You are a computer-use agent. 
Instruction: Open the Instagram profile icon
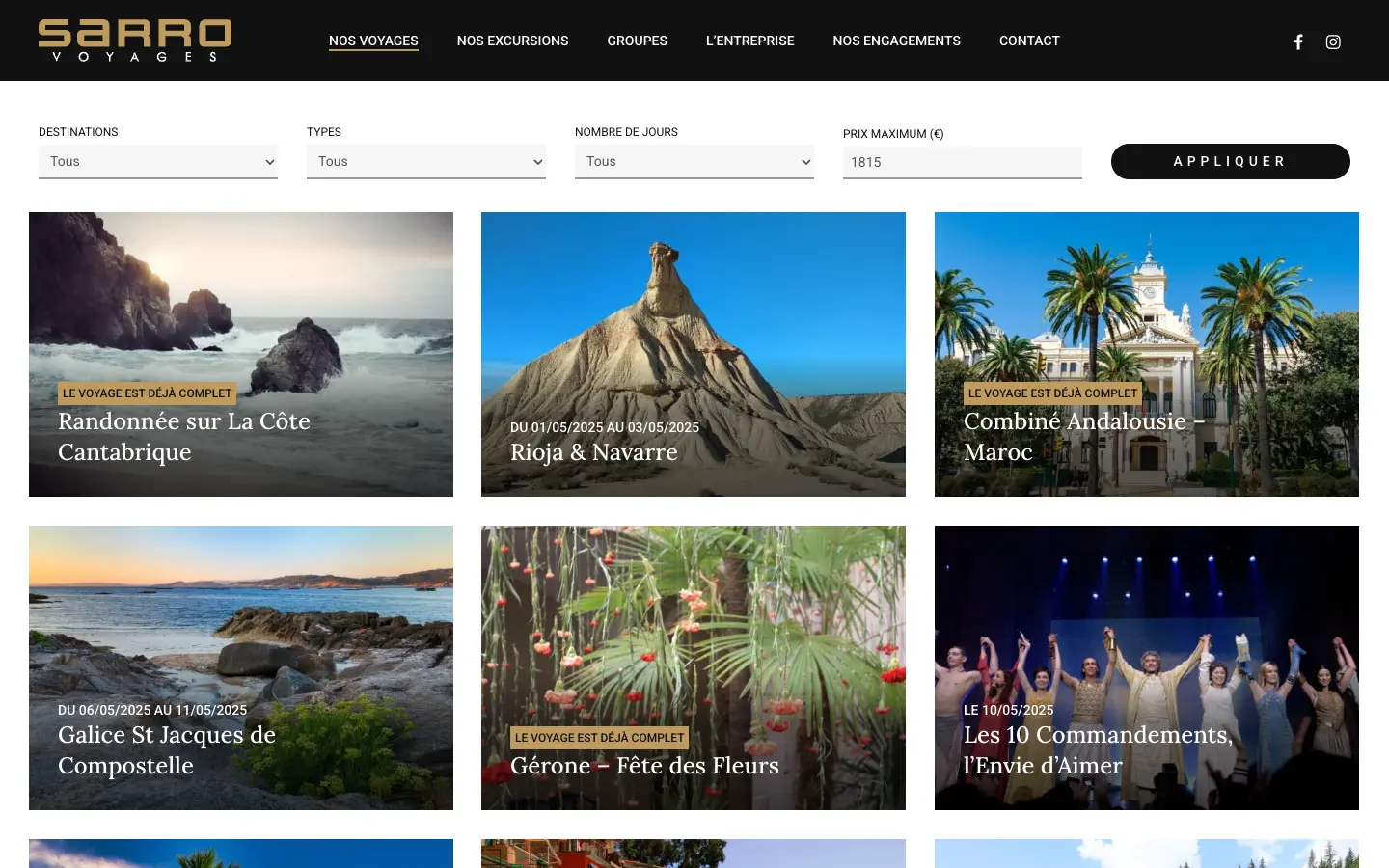[1333, 41]
